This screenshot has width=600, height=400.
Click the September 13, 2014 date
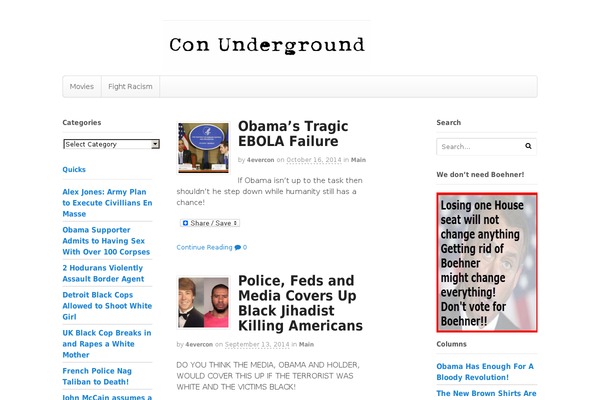click(257, 344)
